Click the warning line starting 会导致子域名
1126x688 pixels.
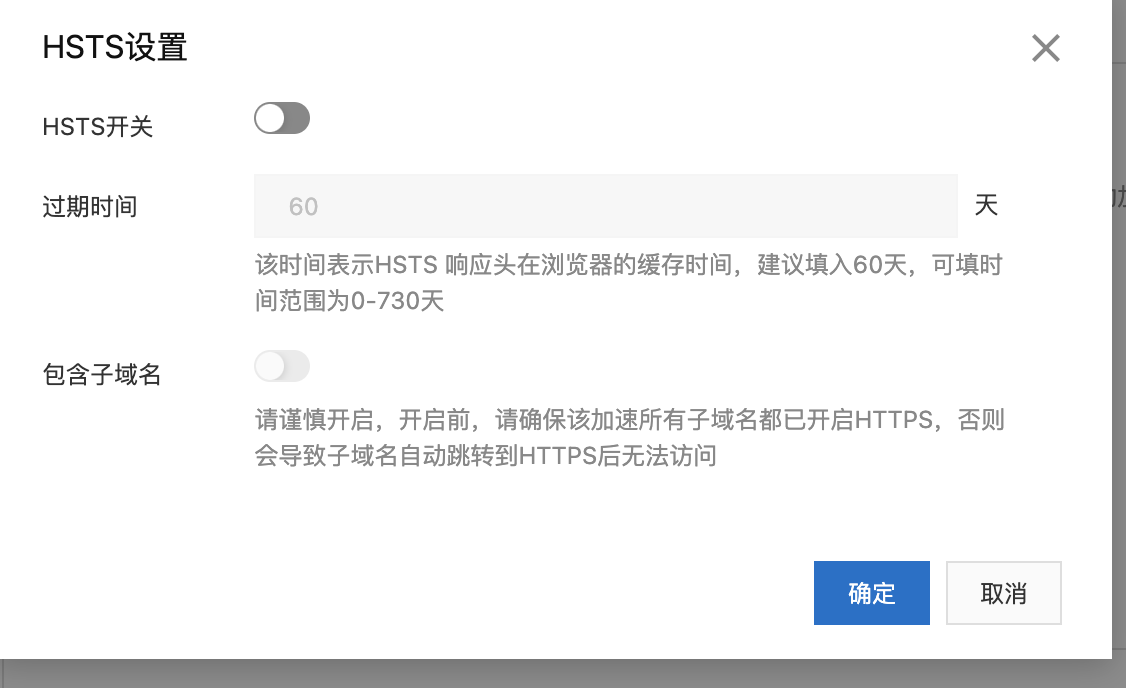(486, 455)
